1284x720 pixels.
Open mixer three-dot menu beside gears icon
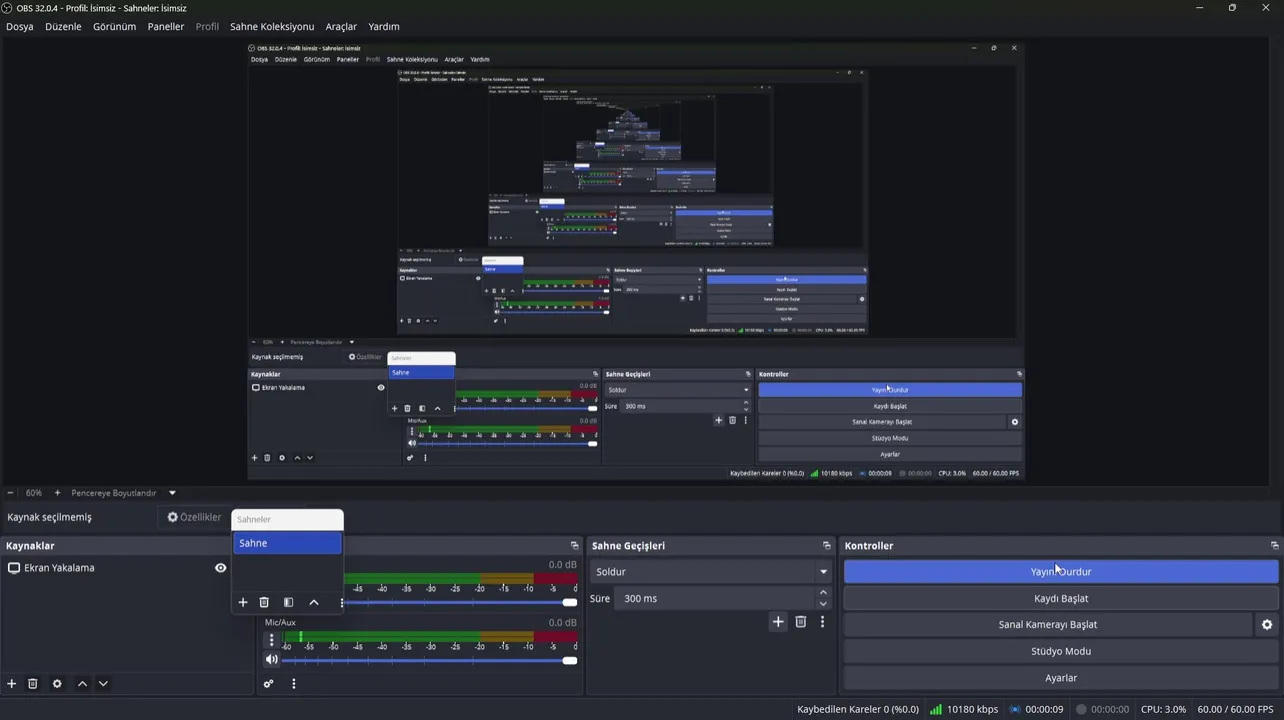294,684
